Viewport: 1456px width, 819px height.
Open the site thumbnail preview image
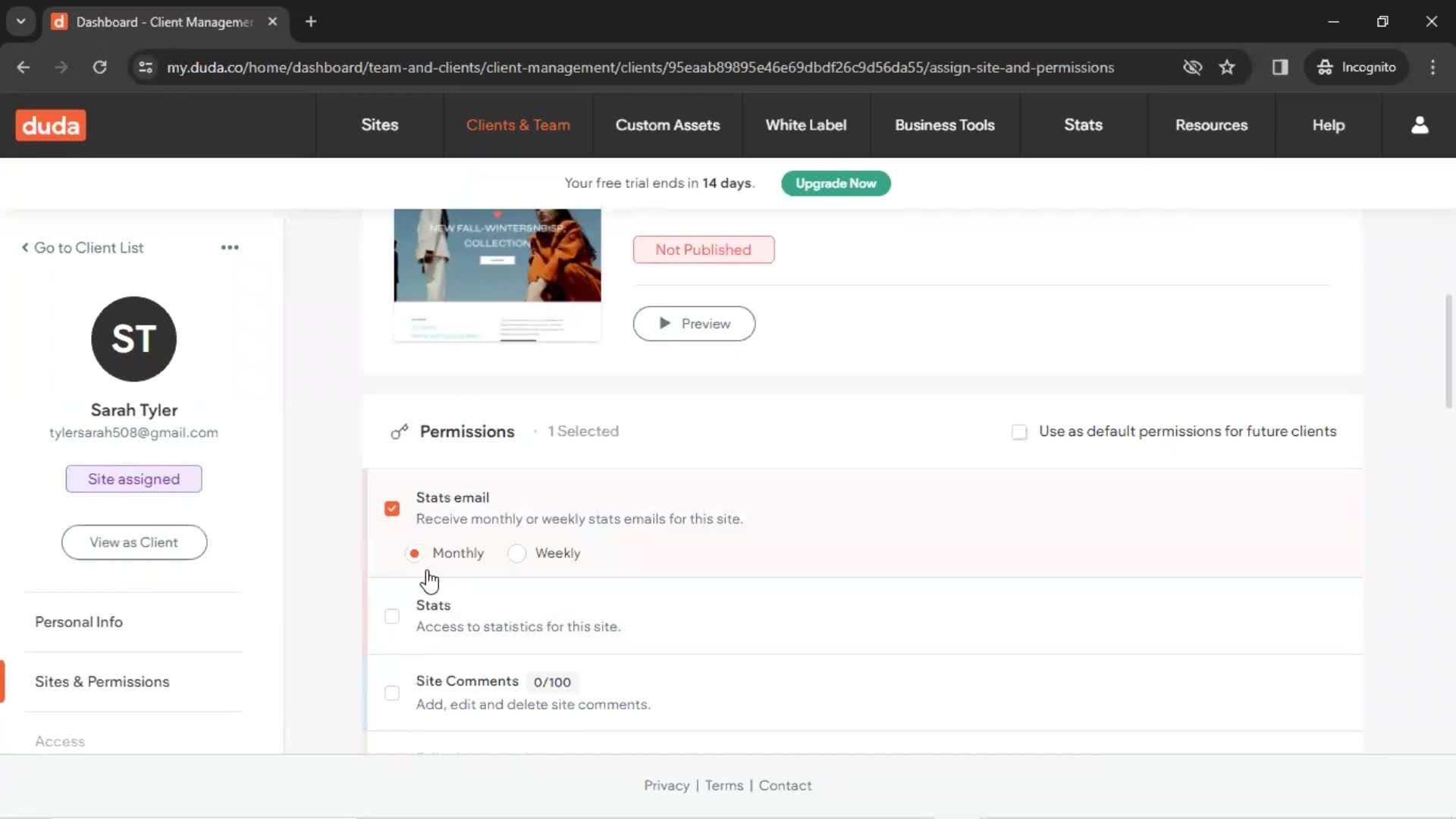tap(497, 275)
